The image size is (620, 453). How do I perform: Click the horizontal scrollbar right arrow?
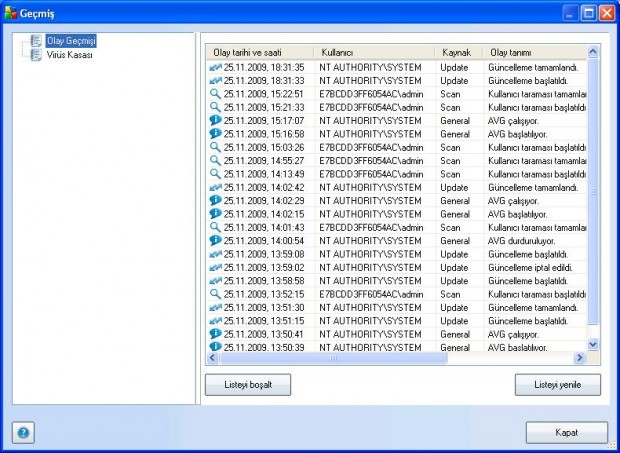[x=579, y=358]
